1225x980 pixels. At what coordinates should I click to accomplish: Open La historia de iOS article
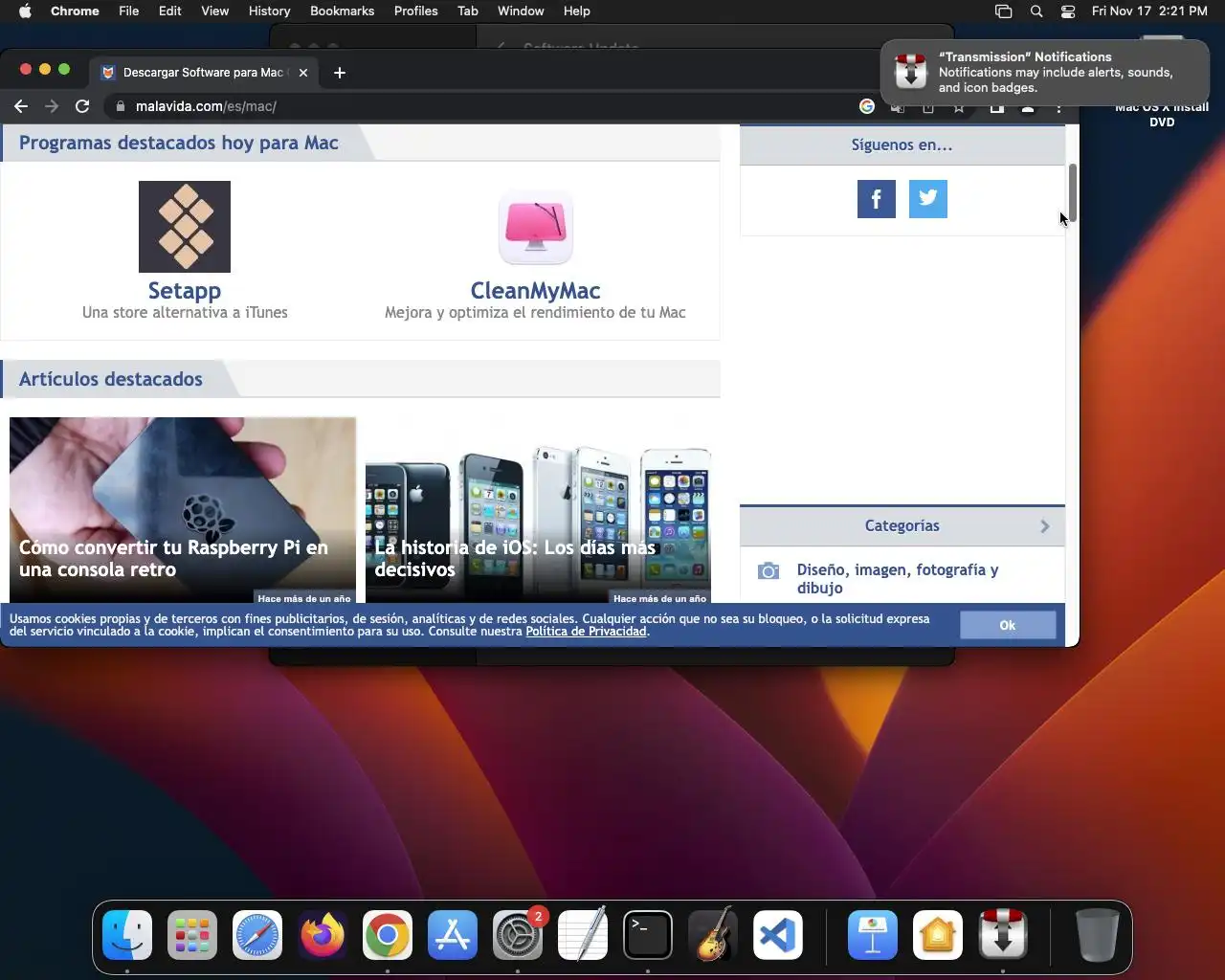click(x=538, y=510)
